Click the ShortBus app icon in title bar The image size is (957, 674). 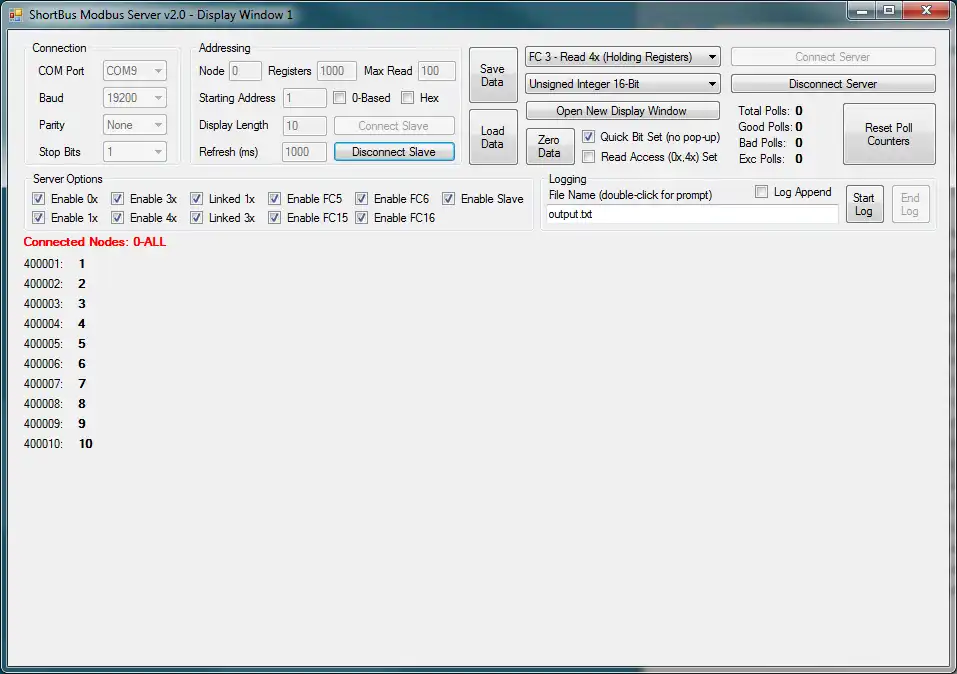(15, 14)
